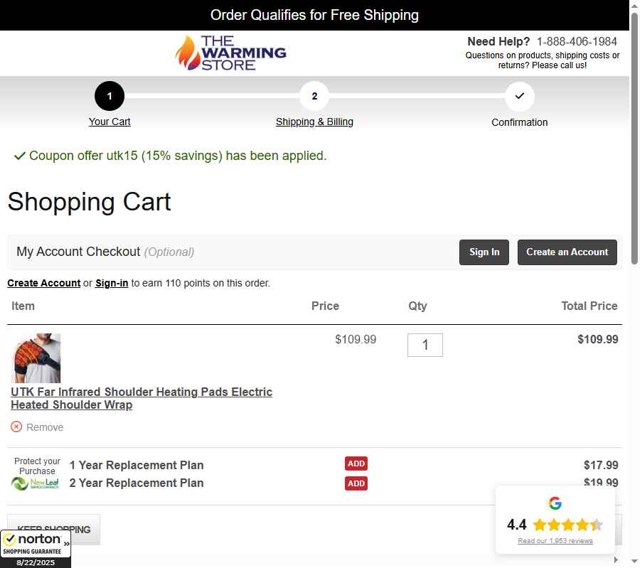Select step 2 circle in checkout progress
Image resolution: width=640 pixels, height=568 pixels.
[314, 96]
